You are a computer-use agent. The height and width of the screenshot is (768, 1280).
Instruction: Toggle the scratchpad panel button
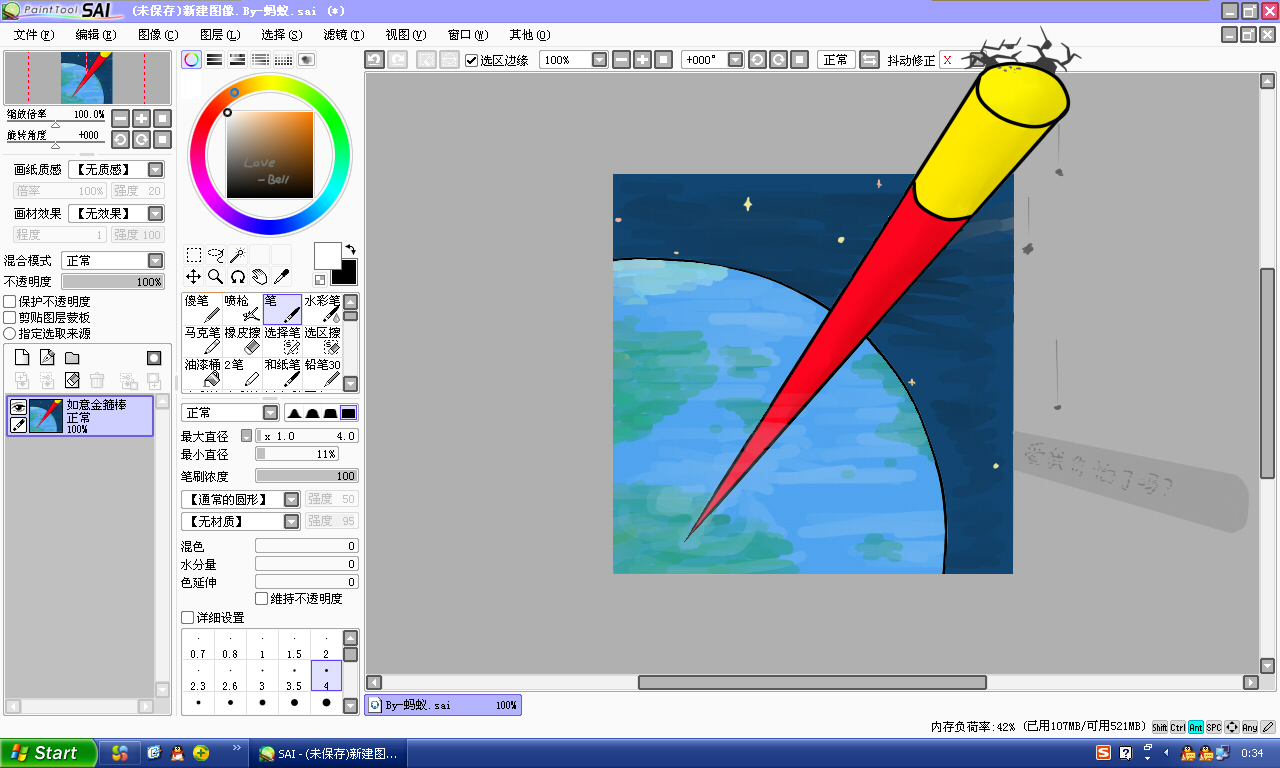click(x=306, y=60)
